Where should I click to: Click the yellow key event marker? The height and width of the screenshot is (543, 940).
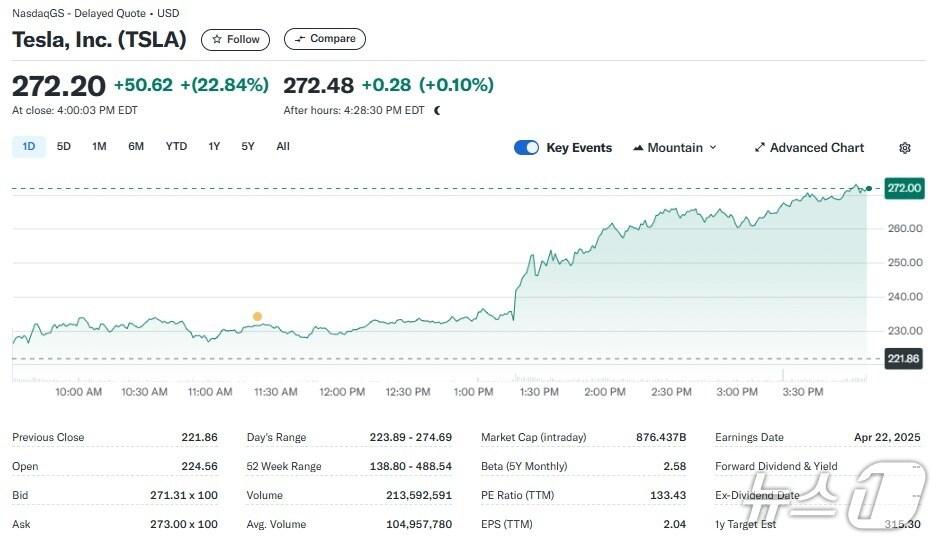257,317
